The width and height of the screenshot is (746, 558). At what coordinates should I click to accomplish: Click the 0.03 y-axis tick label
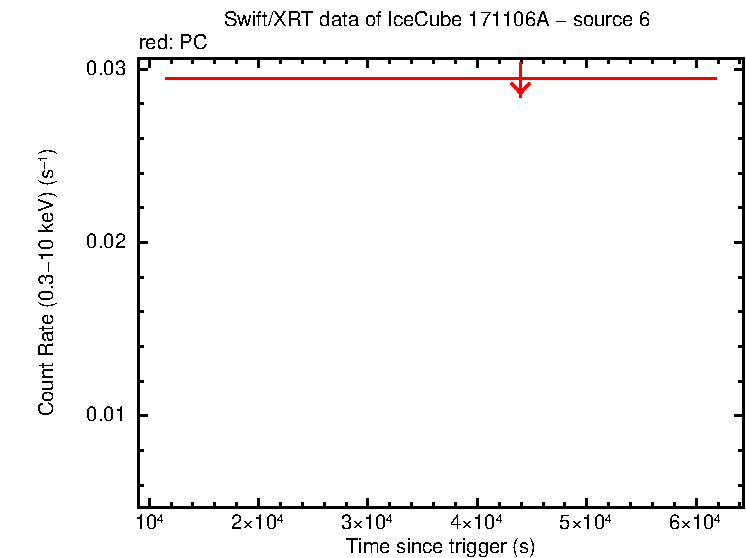click(x=106, y=69)
